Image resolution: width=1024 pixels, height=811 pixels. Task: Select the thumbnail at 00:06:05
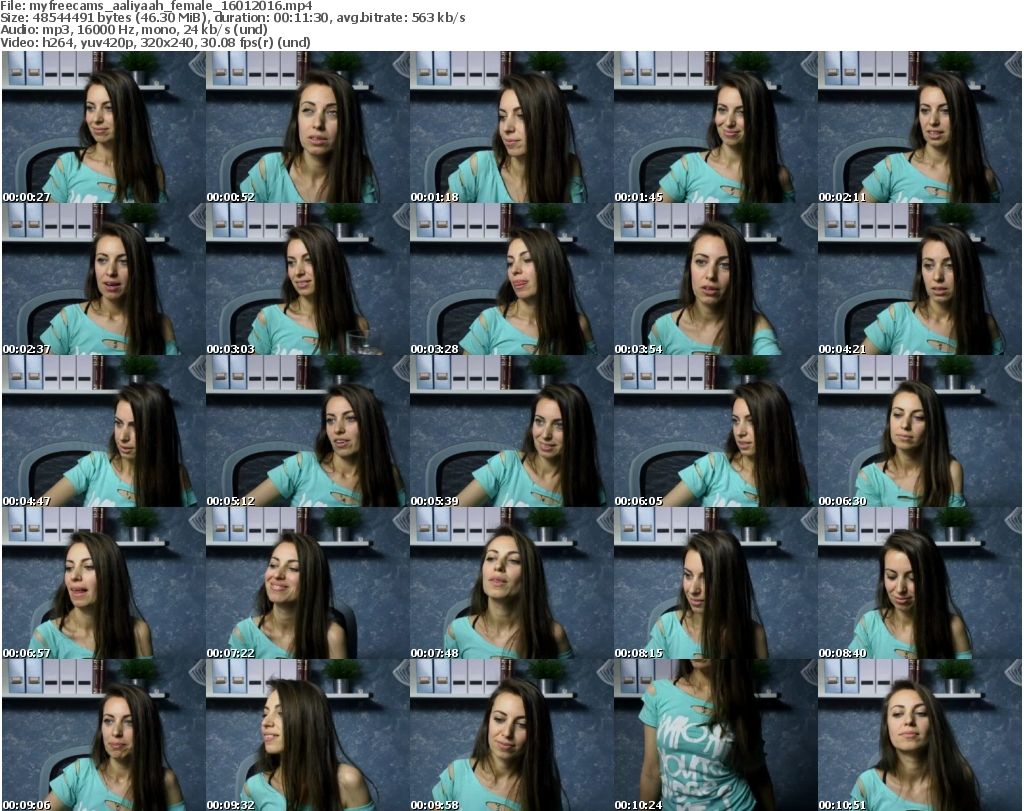(715, 432)
